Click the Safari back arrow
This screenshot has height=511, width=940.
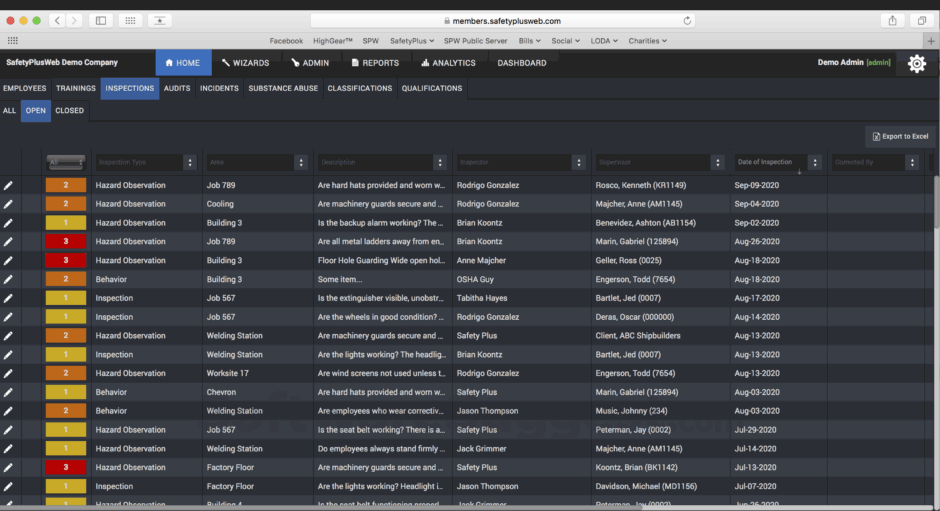tap(56, 20)
